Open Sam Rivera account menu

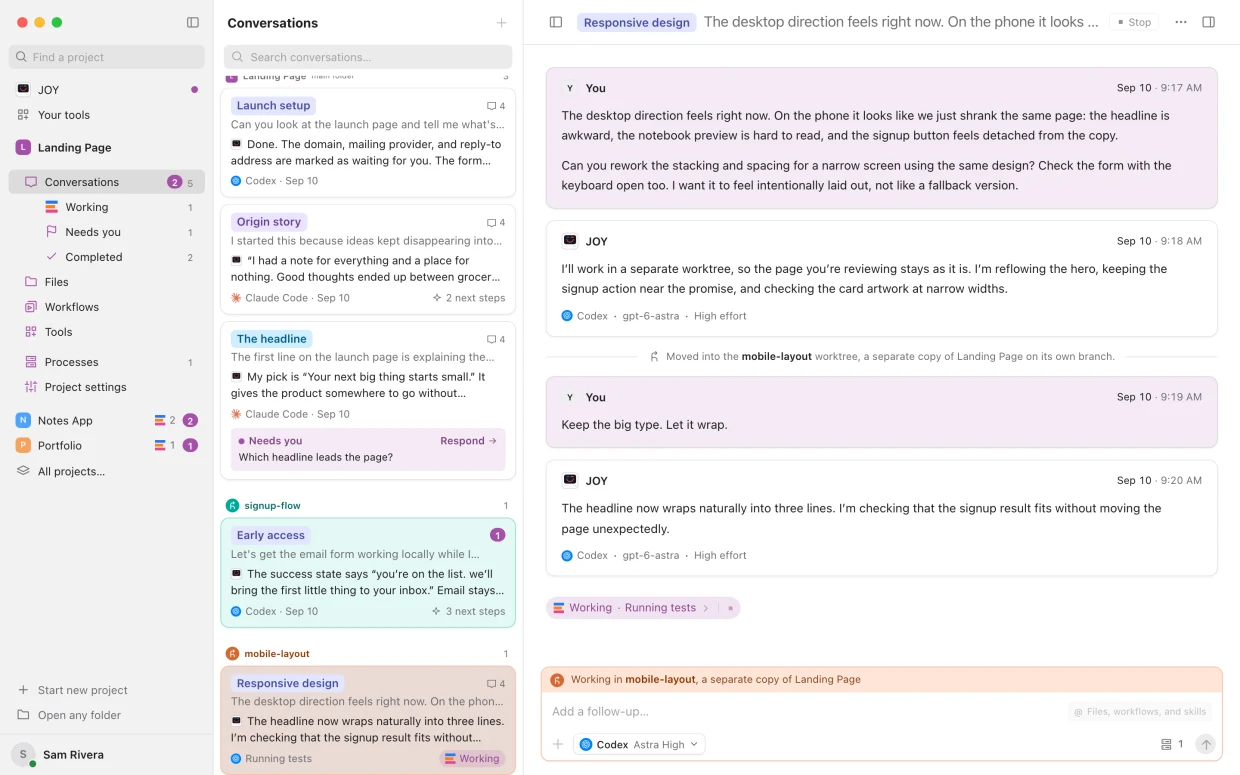[x=106, y=755]
